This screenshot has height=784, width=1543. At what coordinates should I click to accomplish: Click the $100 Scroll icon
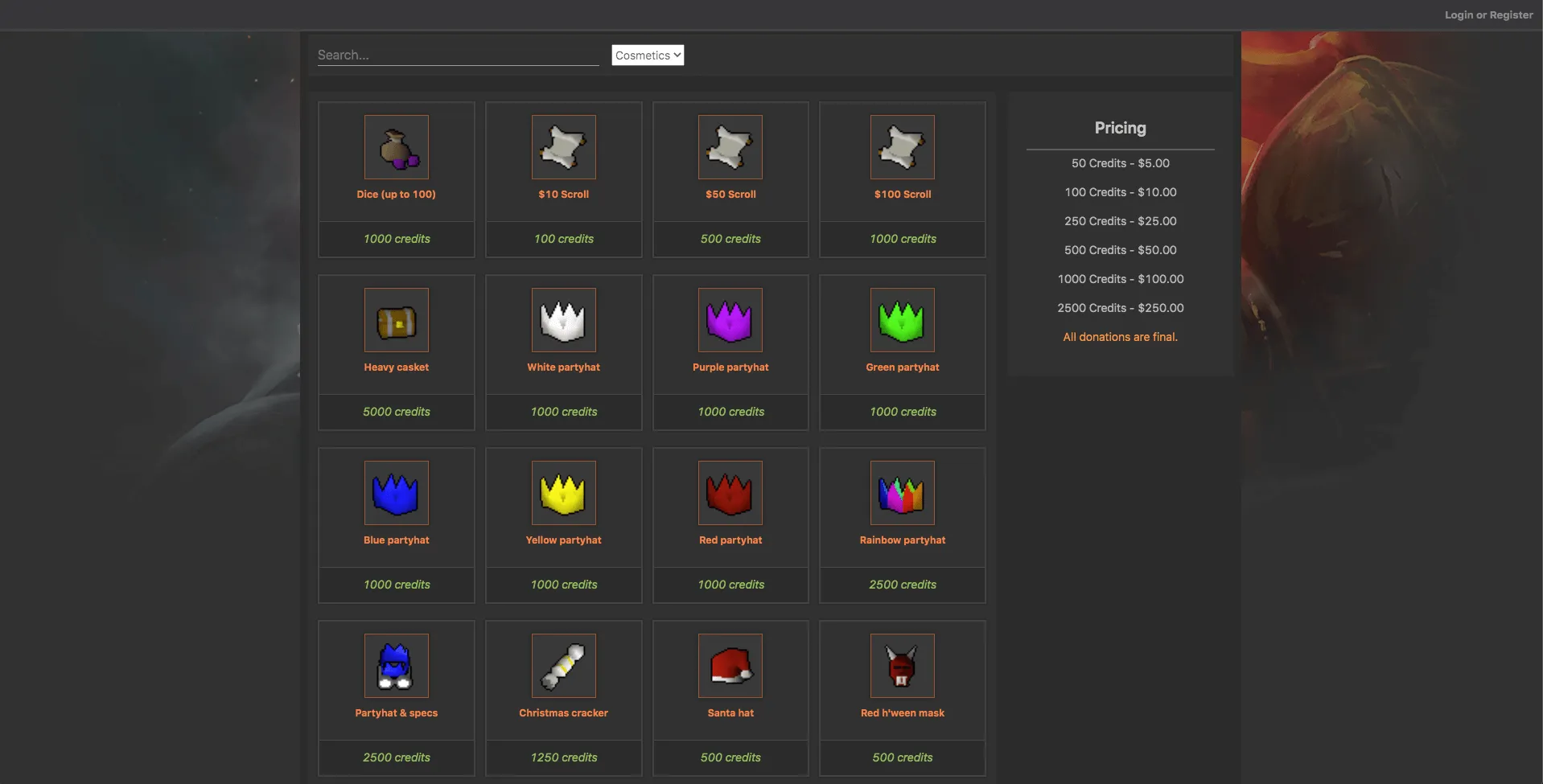tap(902, 147)
